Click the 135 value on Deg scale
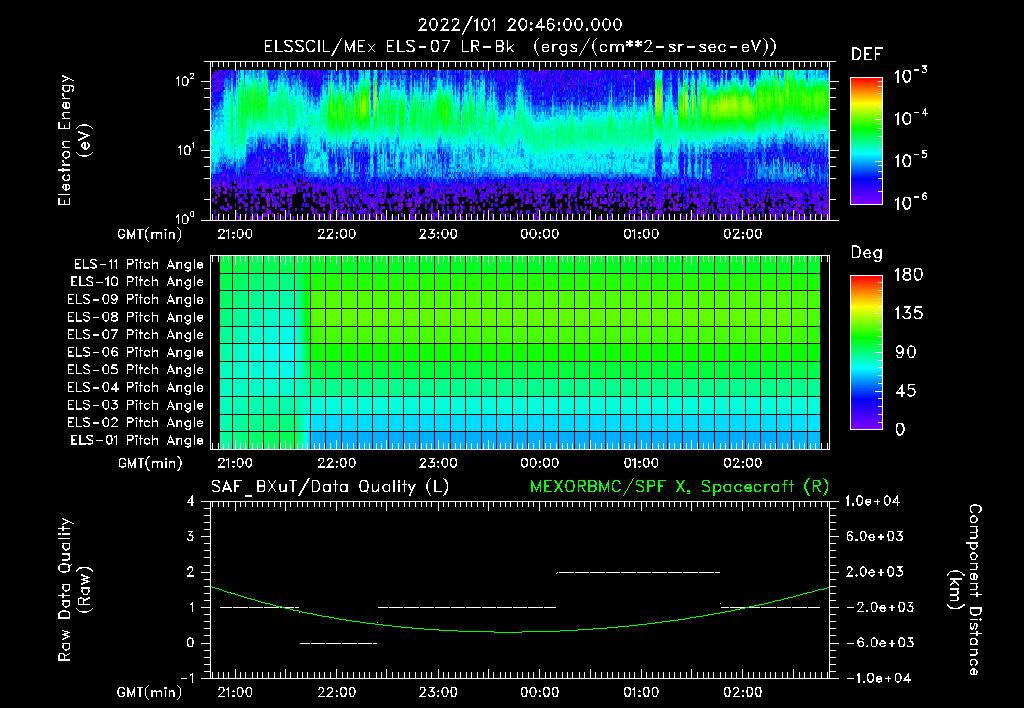1024x708 pixels. click(x=908, y=314)
